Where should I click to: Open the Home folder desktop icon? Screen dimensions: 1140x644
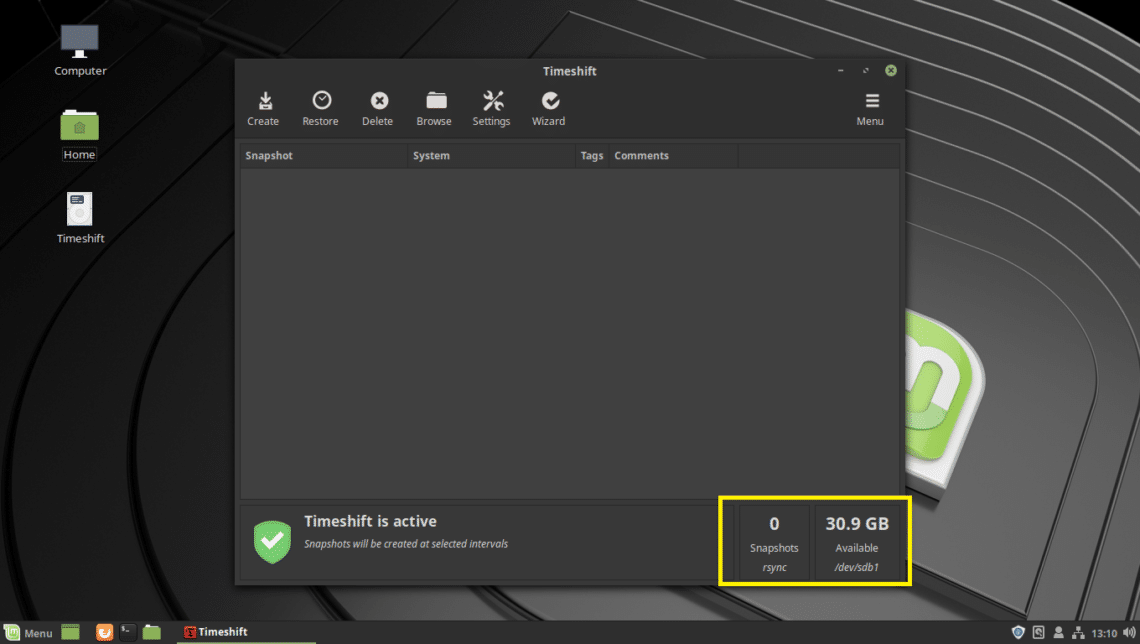pos(79,134)
